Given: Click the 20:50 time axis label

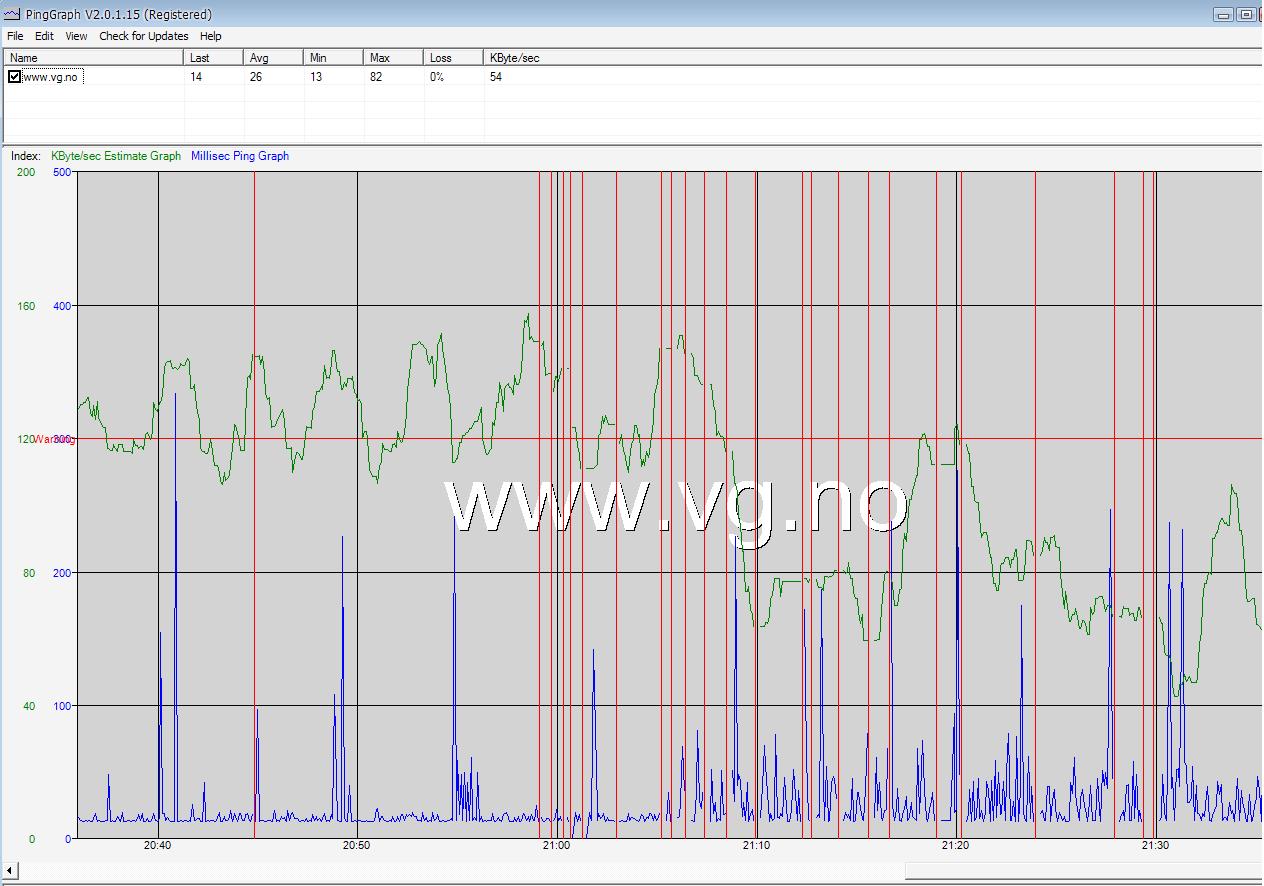Looking at the screenshot, I should [357, 846].
